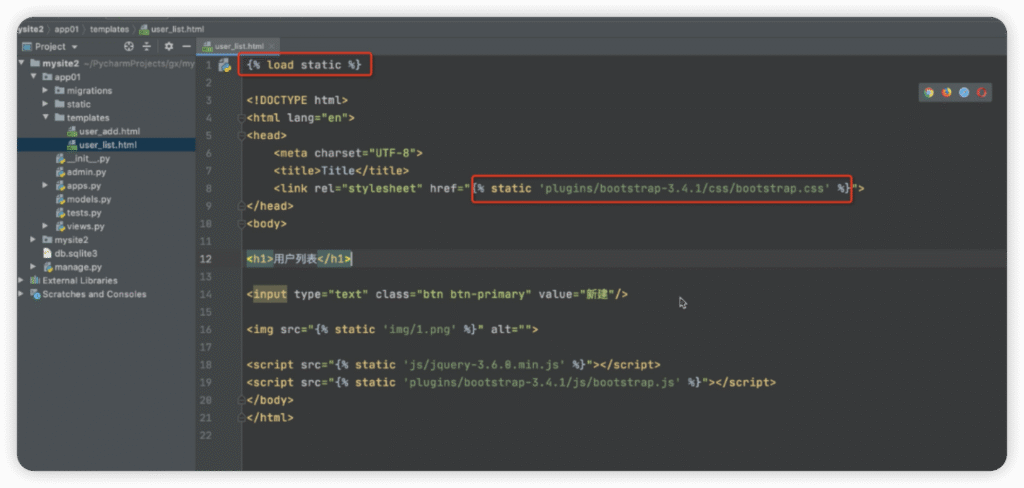Click the collapse-all icon in Project toolbar

[147, 46]
